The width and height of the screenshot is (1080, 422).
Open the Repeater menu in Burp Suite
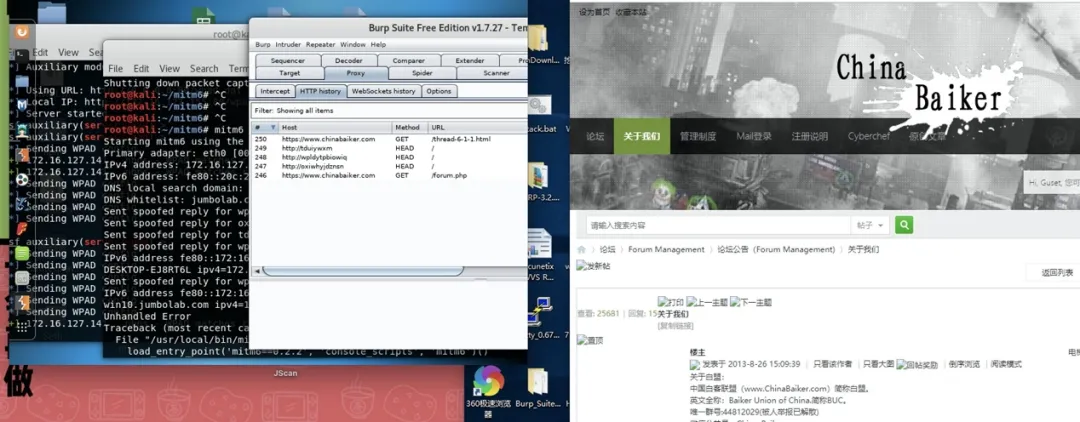click(x=320, y=45)
